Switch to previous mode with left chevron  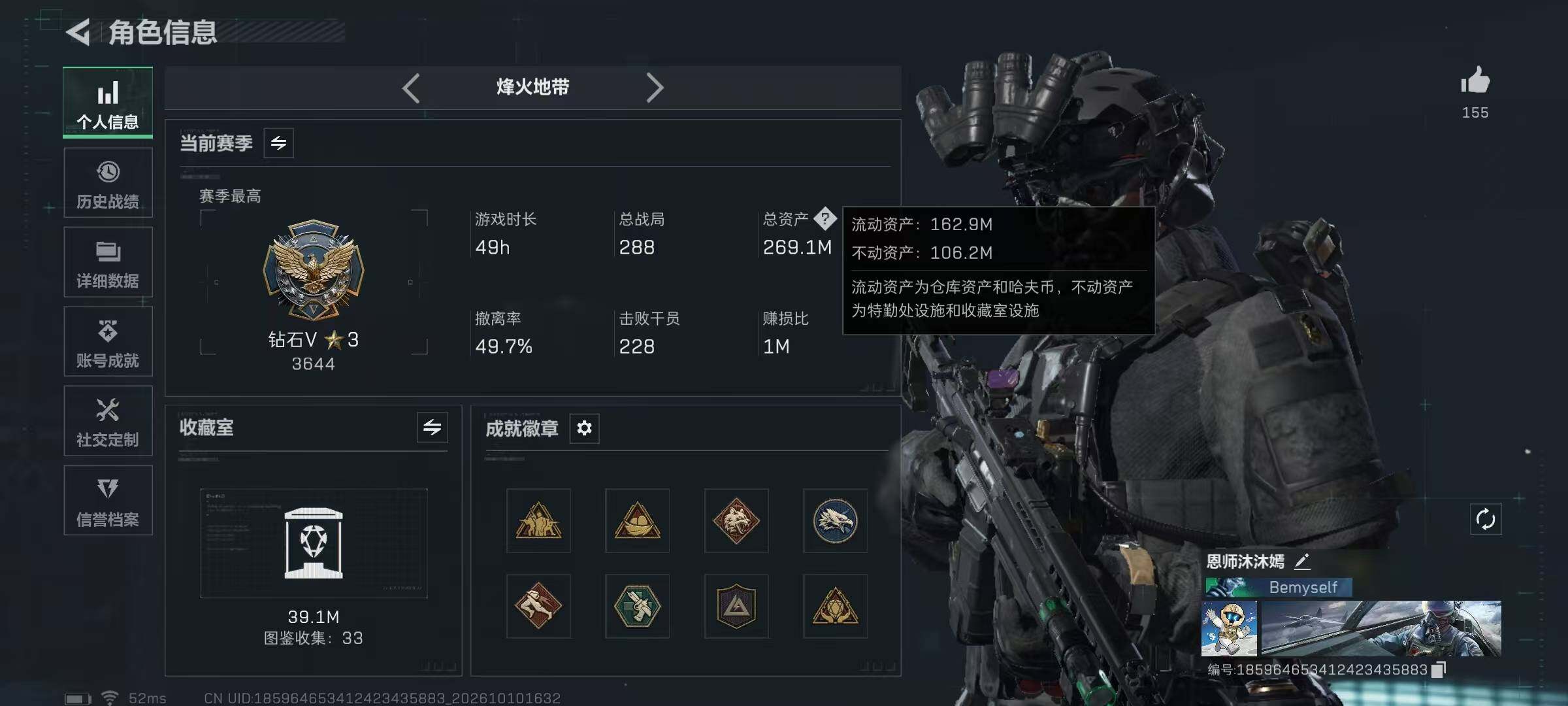[411, 88]
